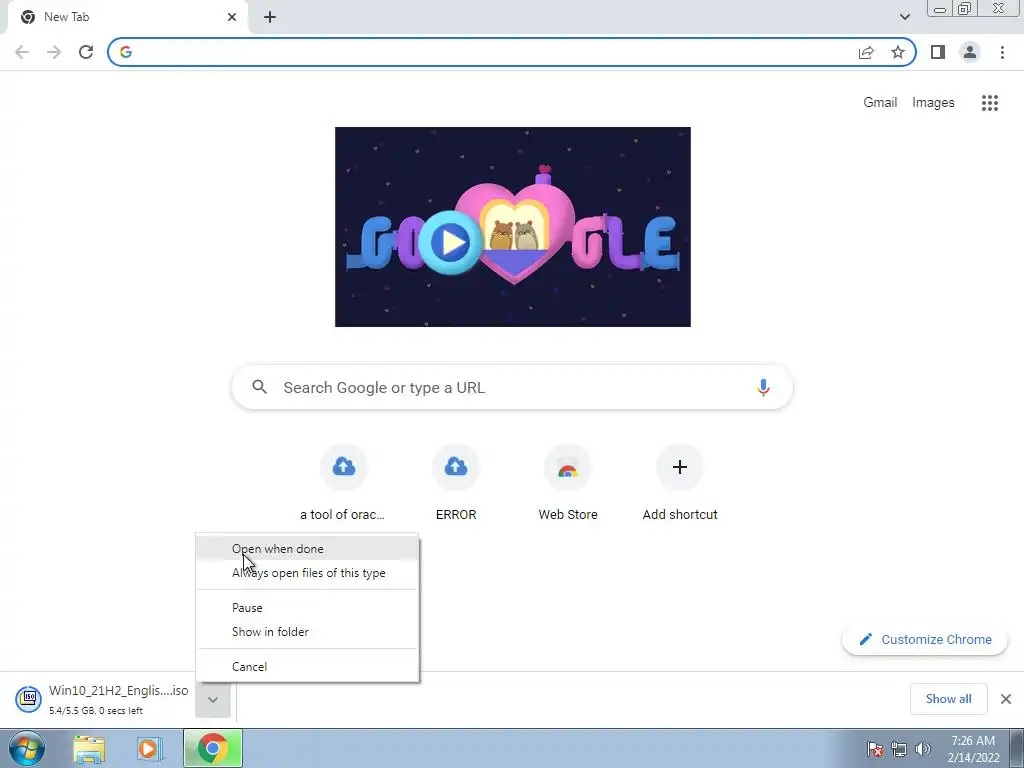Click the taskbar clock showing 7:26 AM
1024x768 pixels.
coord(974,749)
